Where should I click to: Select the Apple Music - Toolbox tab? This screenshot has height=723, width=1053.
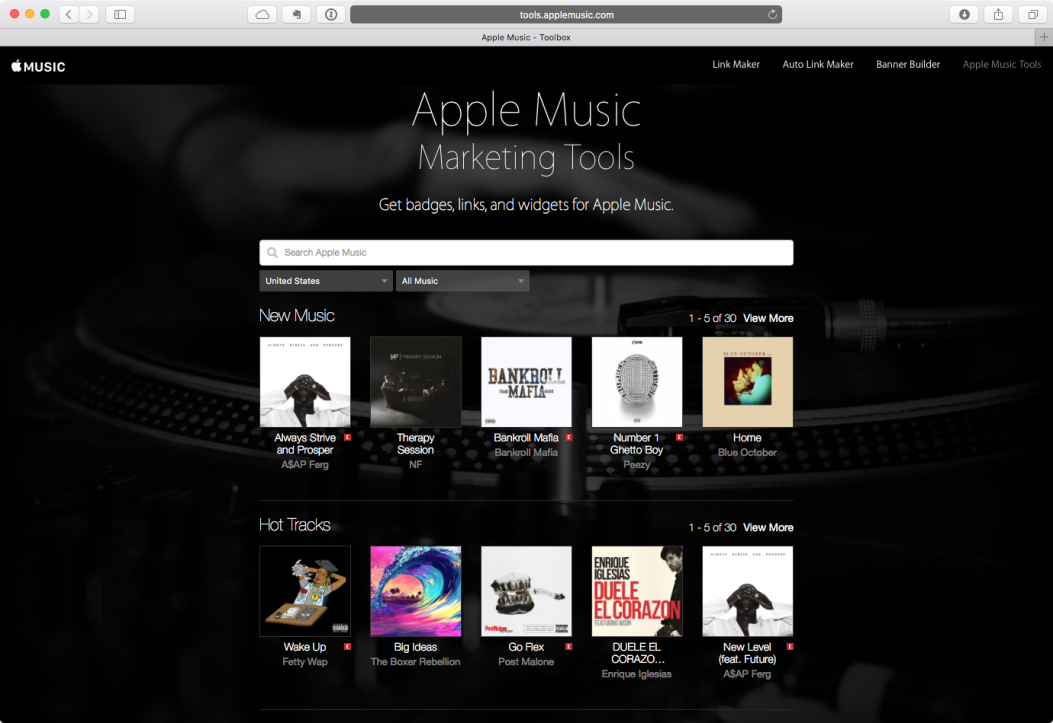click(x=526, y=37)
